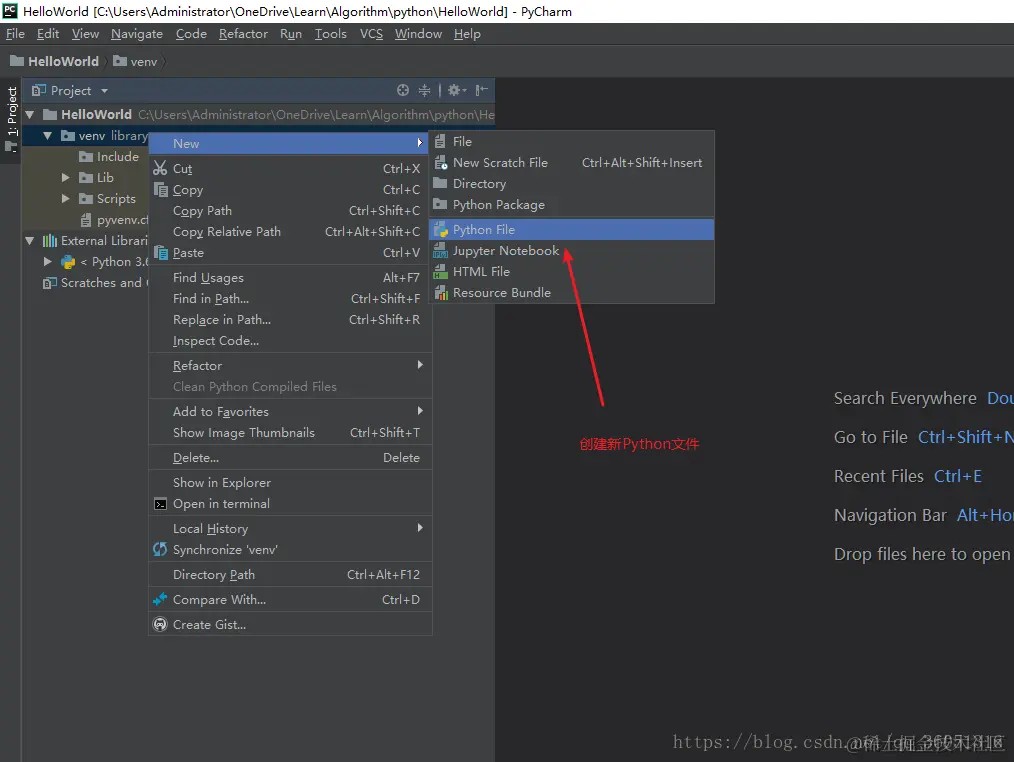This screenshot has width=1014, height=762.
Task: Open the Project panel settings gear
Action: (456, 91)
